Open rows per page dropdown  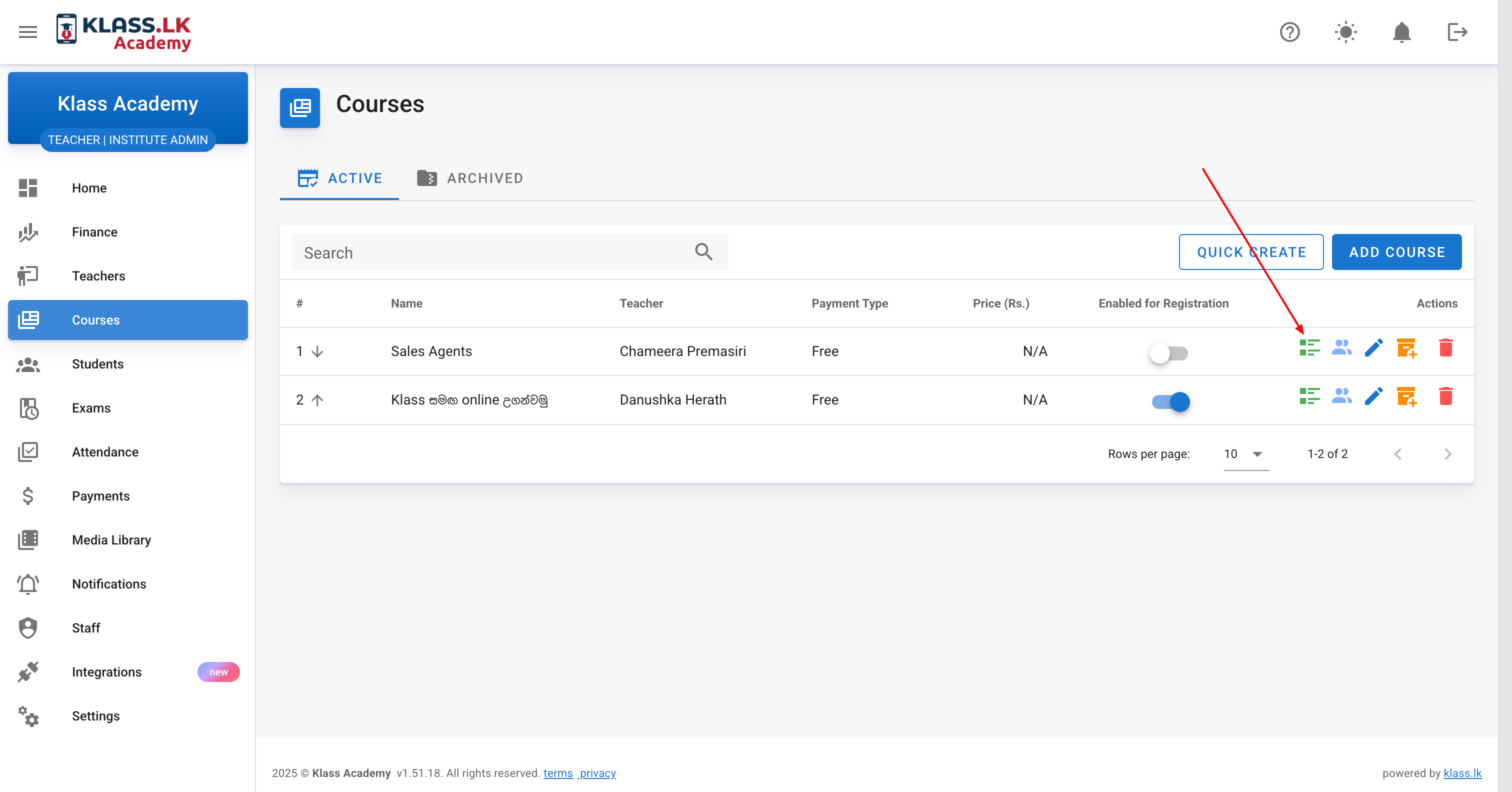pos(1245,454)
